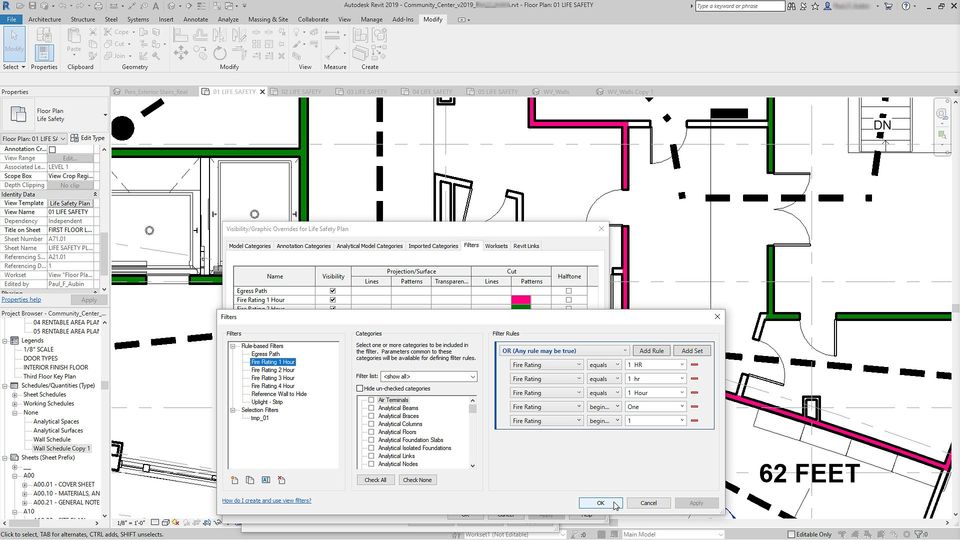The width and height of the screenshot is (960, 540).
Task: Click Cancel in the Filters dialog
Action: click(x=648, y=503)
